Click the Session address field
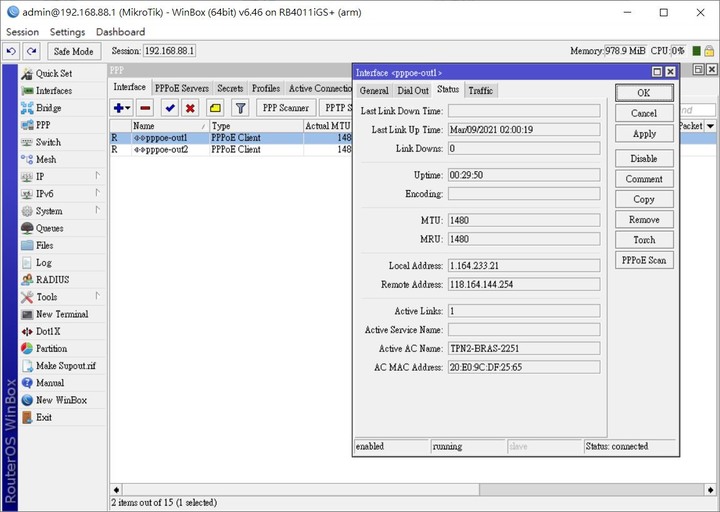 pos(169,51)
